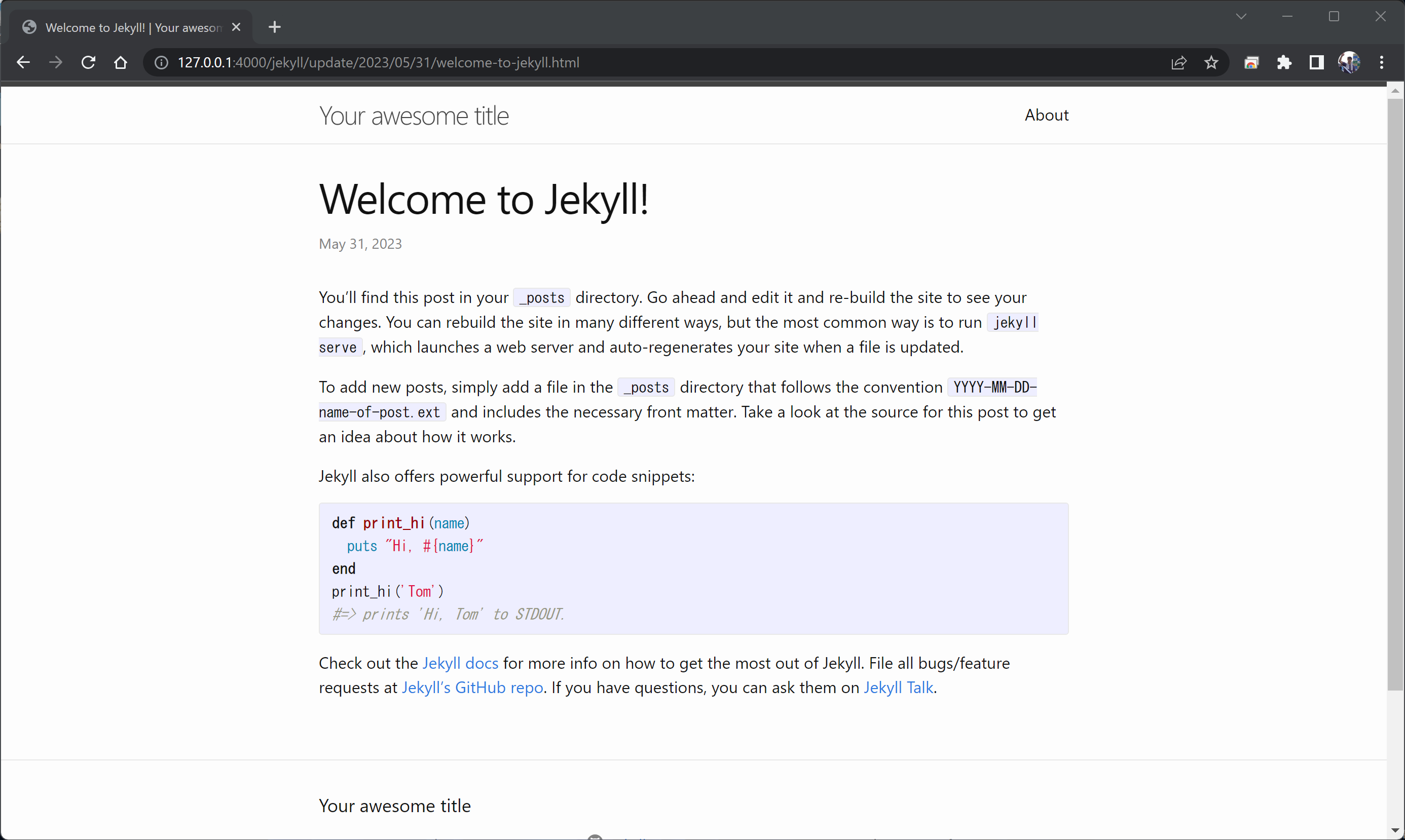Expand the tab search dropdown
This screenshot has width=1405, height=840.
point(1241,16)
